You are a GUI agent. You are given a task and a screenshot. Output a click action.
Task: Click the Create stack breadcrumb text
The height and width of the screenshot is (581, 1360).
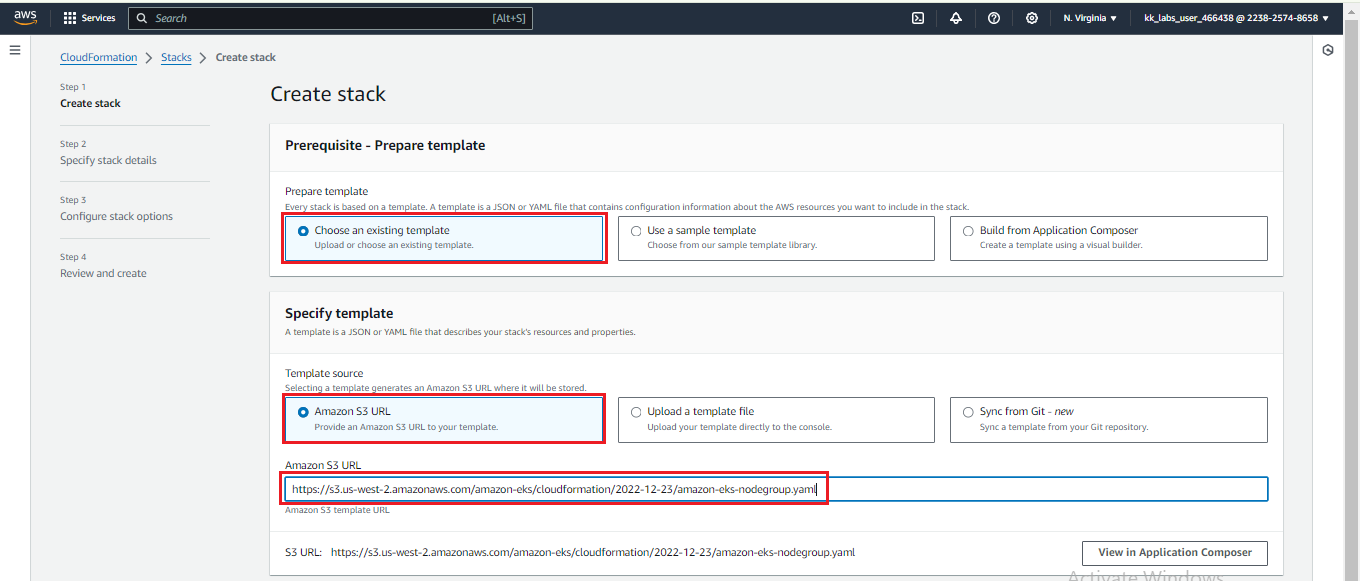click(245, 58)
